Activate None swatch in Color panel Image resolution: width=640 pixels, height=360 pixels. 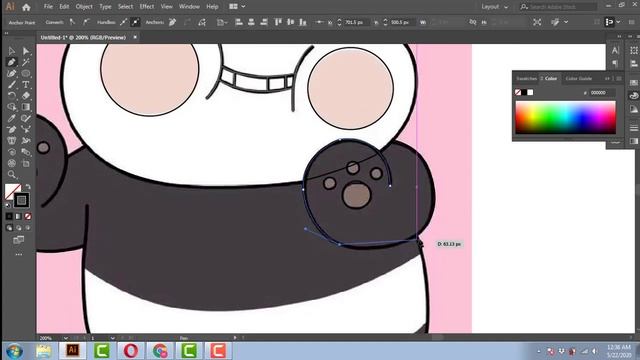[x=518, y=92]
